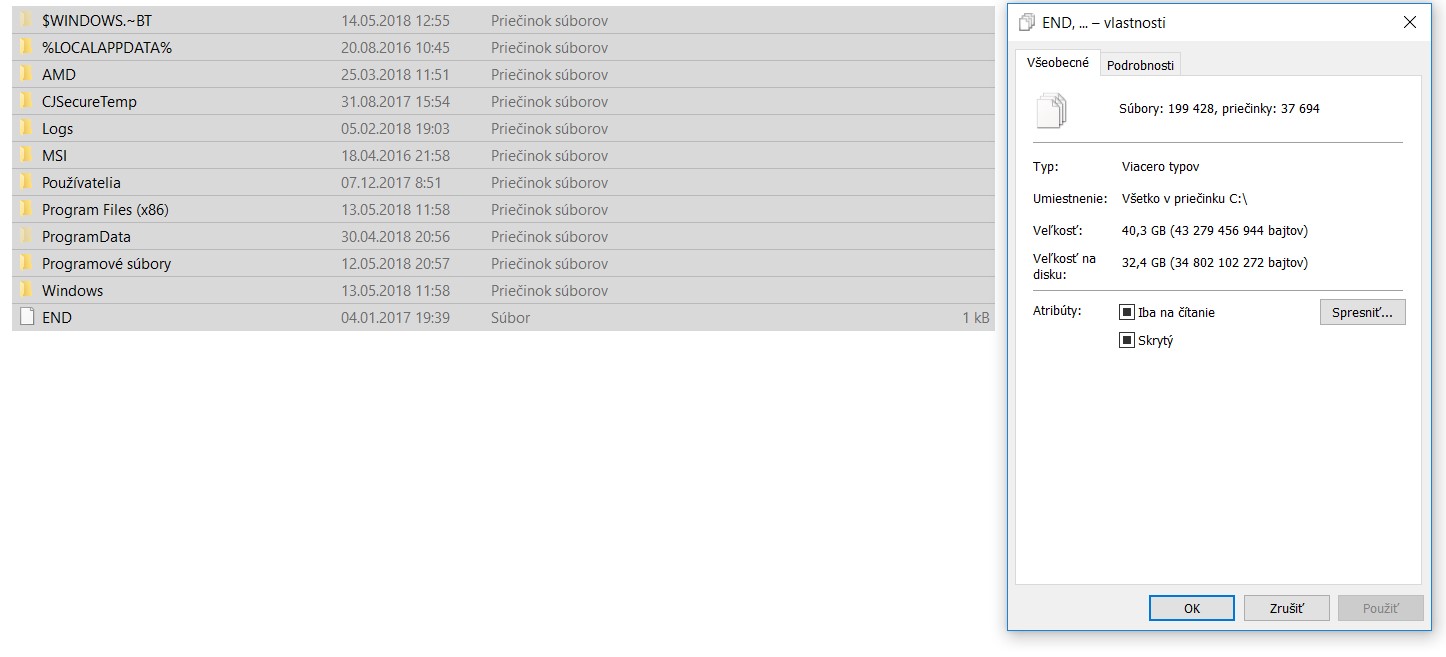Click the $WINDOWS.~BT folder icon
1446x657 pixels.
tap(27, 21)
